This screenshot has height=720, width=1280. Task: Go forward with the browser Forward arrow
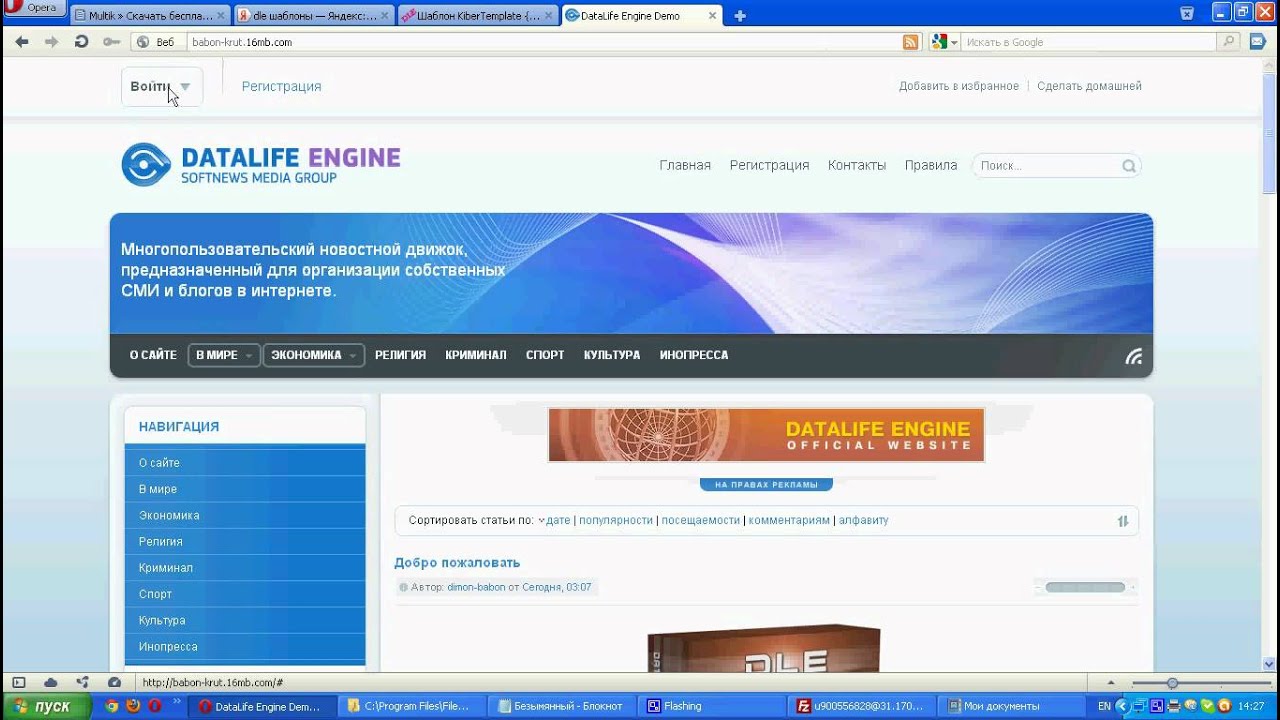(51, 42)
